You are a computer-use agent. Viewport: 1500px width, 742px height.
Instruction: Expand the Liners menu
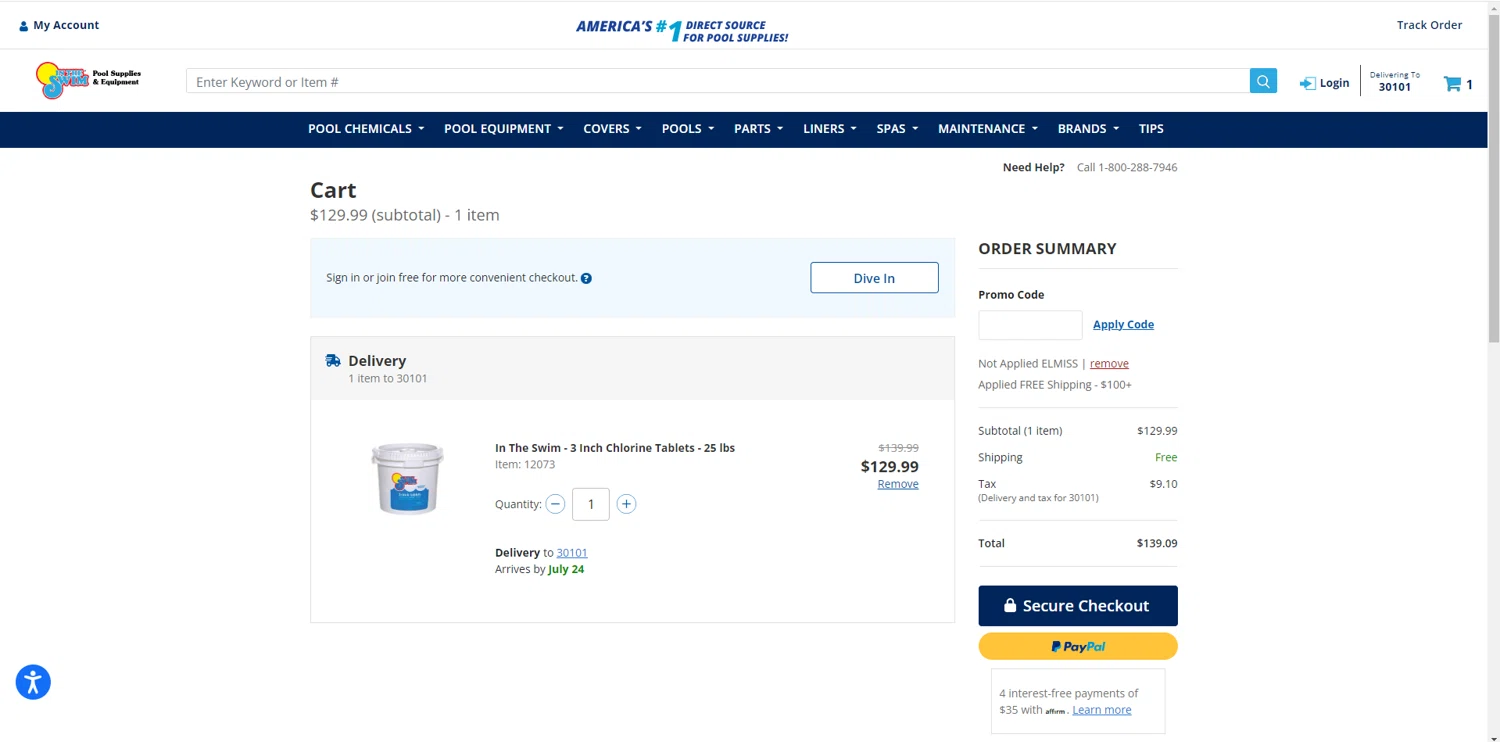[x=830, y=129]
